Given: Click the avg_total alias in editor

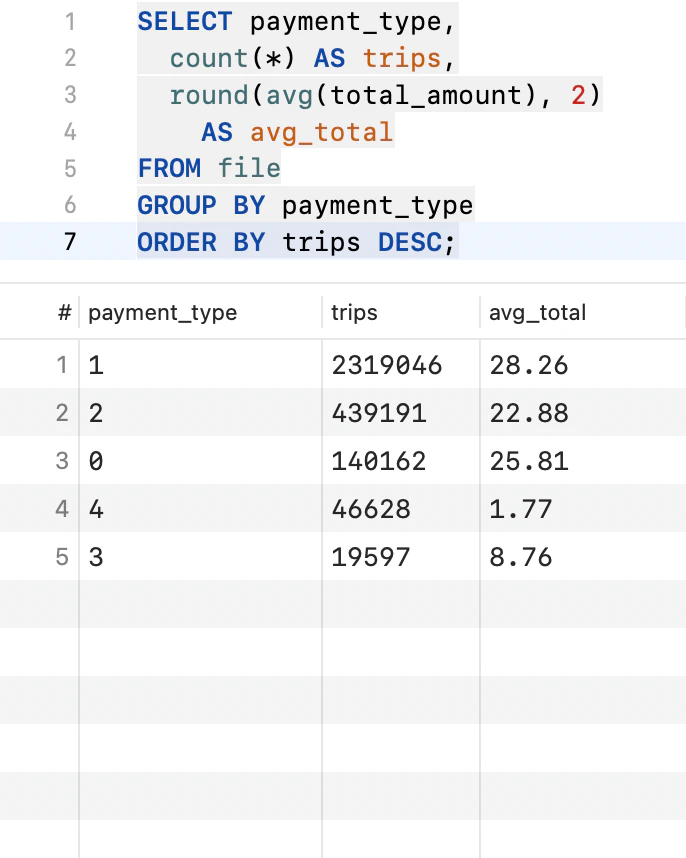Looking at the screenshot, I should 322,132.
